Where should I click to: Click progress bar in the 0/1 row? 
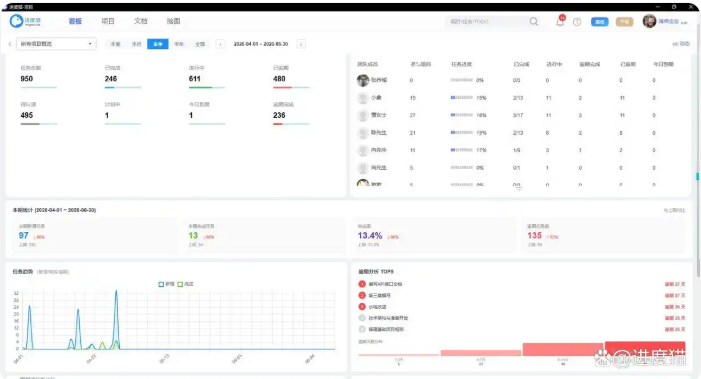(462, 168)
